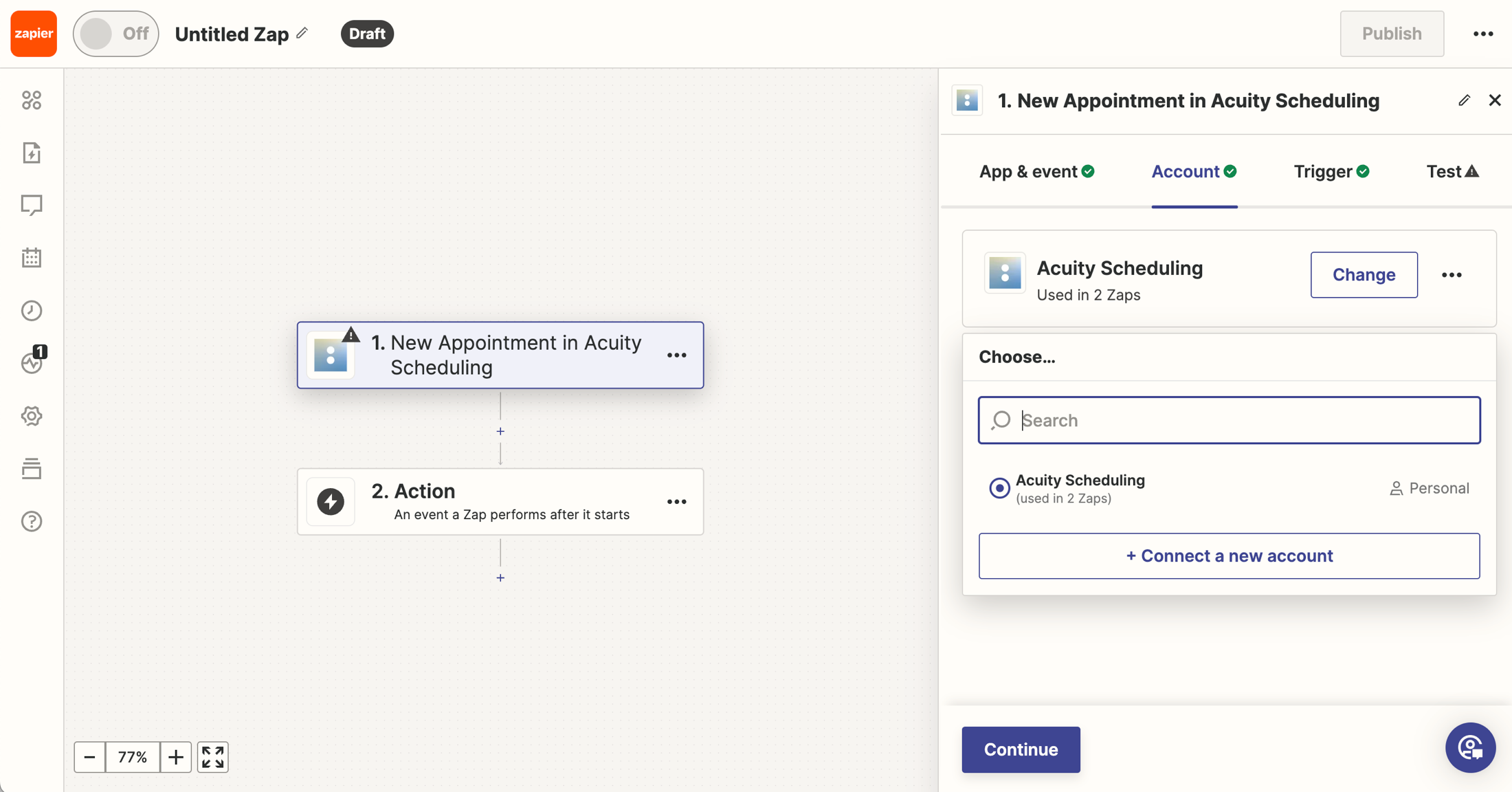Zoom in the canvas with plus button
Screen dimensions: 1512x792
point(176,757)
